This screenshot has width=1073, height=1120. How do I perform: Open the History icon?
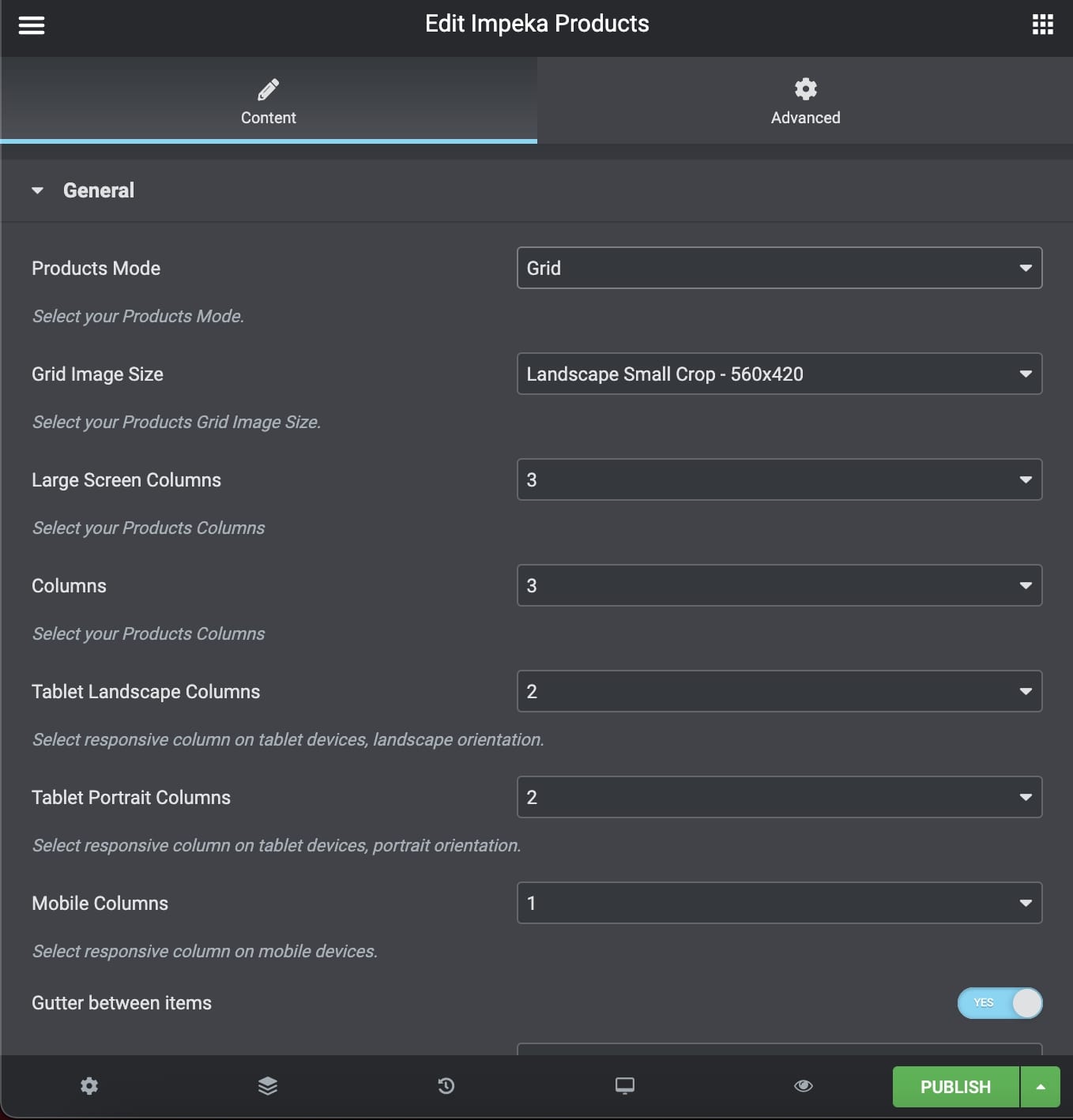[x=446, y=1086]
